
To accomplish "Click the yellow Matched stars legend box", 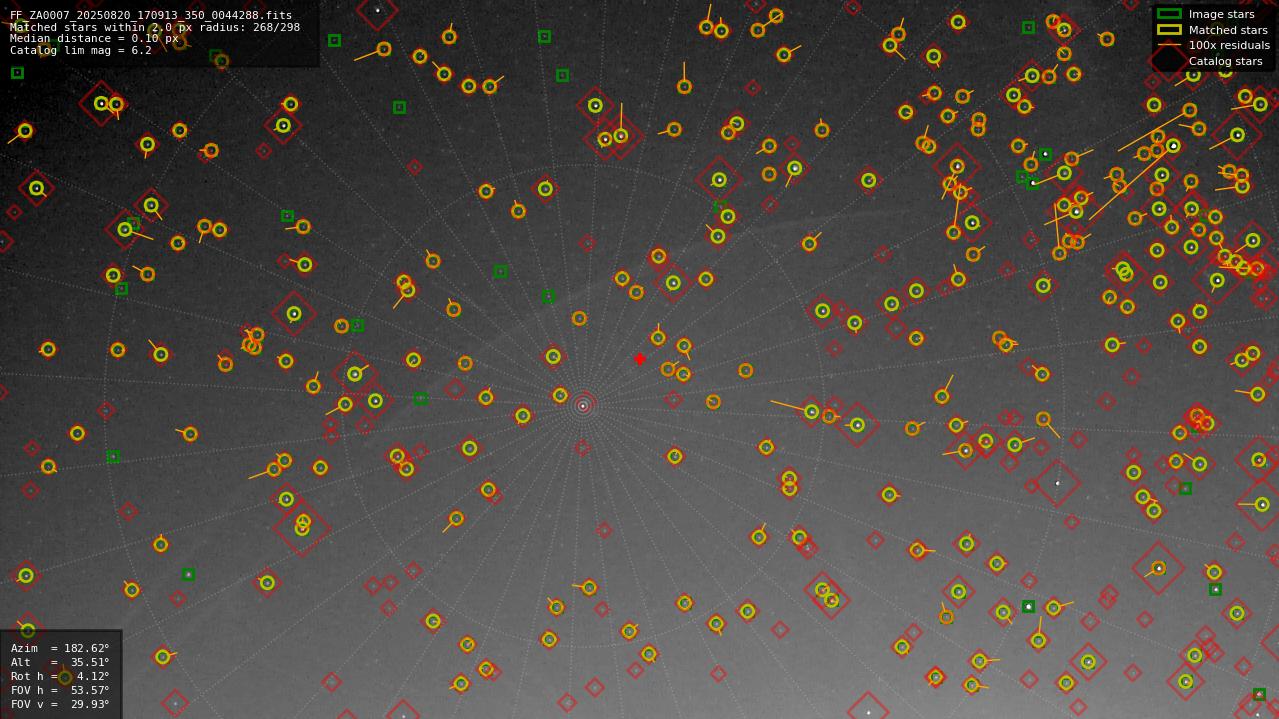I will [1169, 29].
